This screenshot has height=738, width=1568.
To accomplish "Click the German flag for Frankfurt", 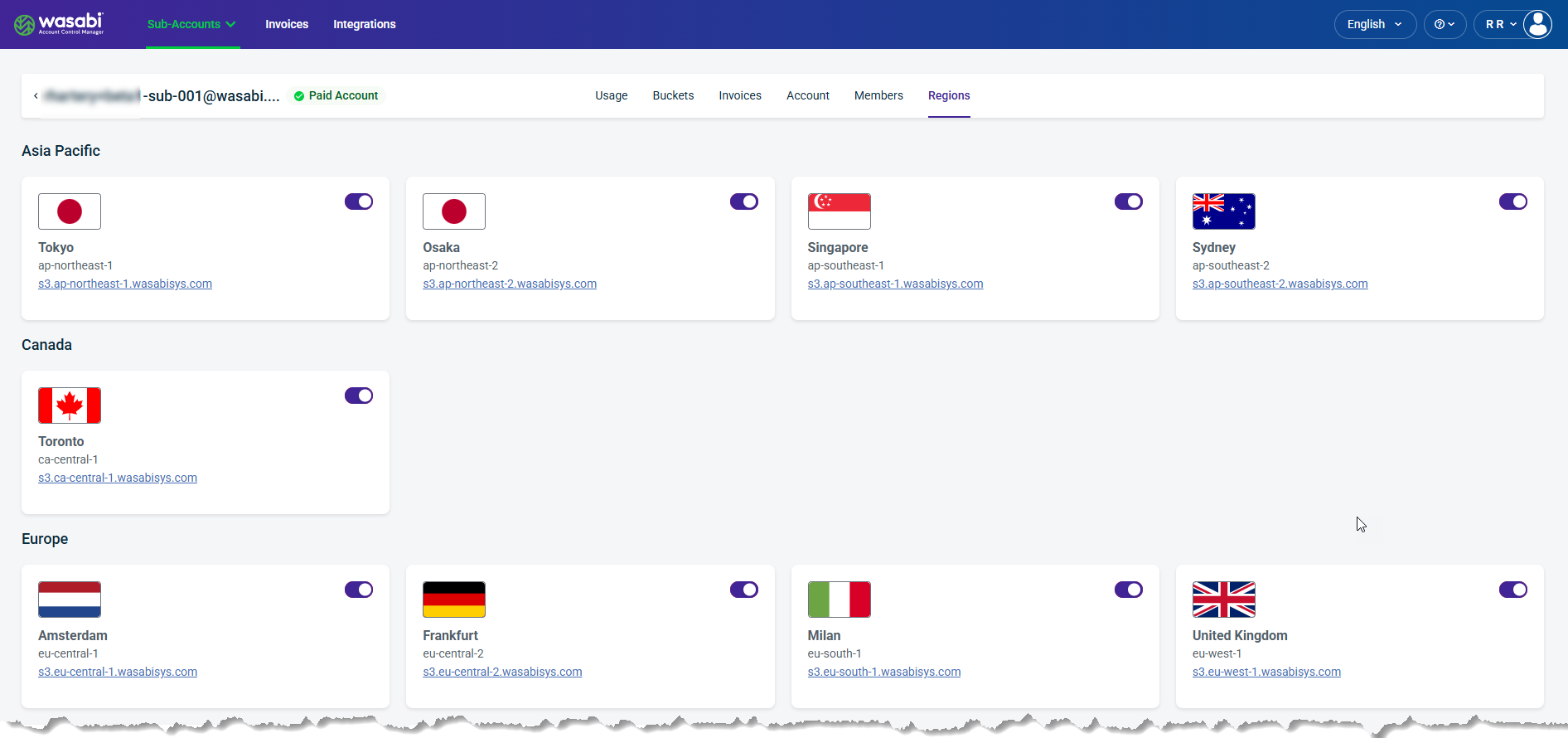I will pyautogui.click(x=454, y=600).
